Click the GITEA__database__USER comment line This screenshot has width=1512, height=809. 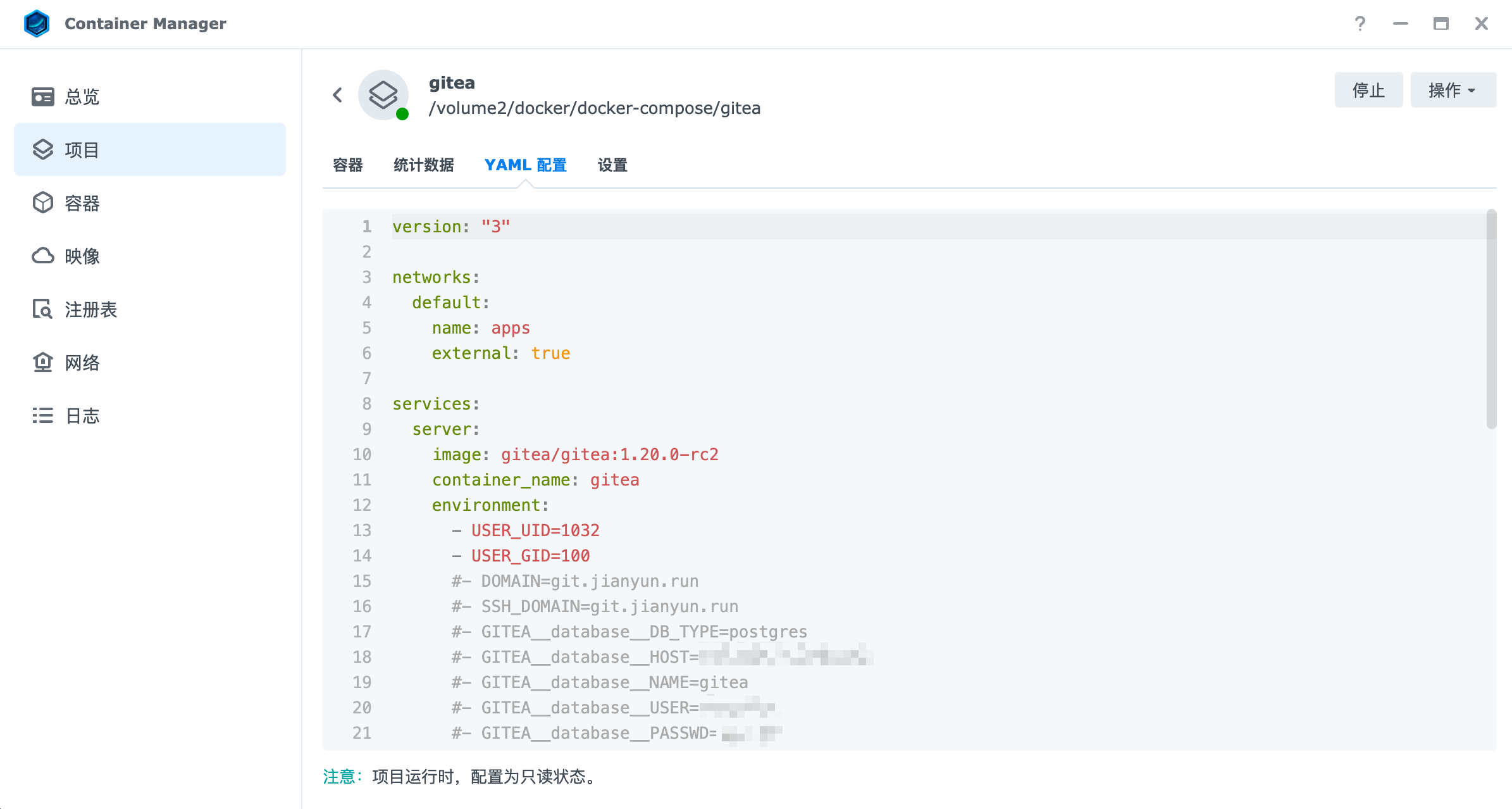[614, 708]
